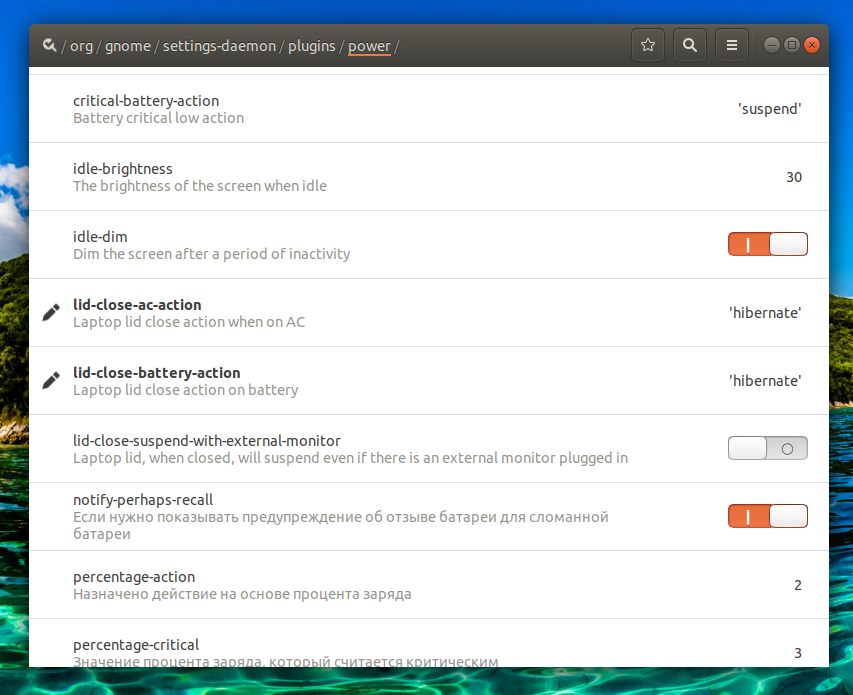This screenshot has width=853, height=695.
Task: Click the 'suspend' value of critical-battery-action
Action: click(769, 109)
